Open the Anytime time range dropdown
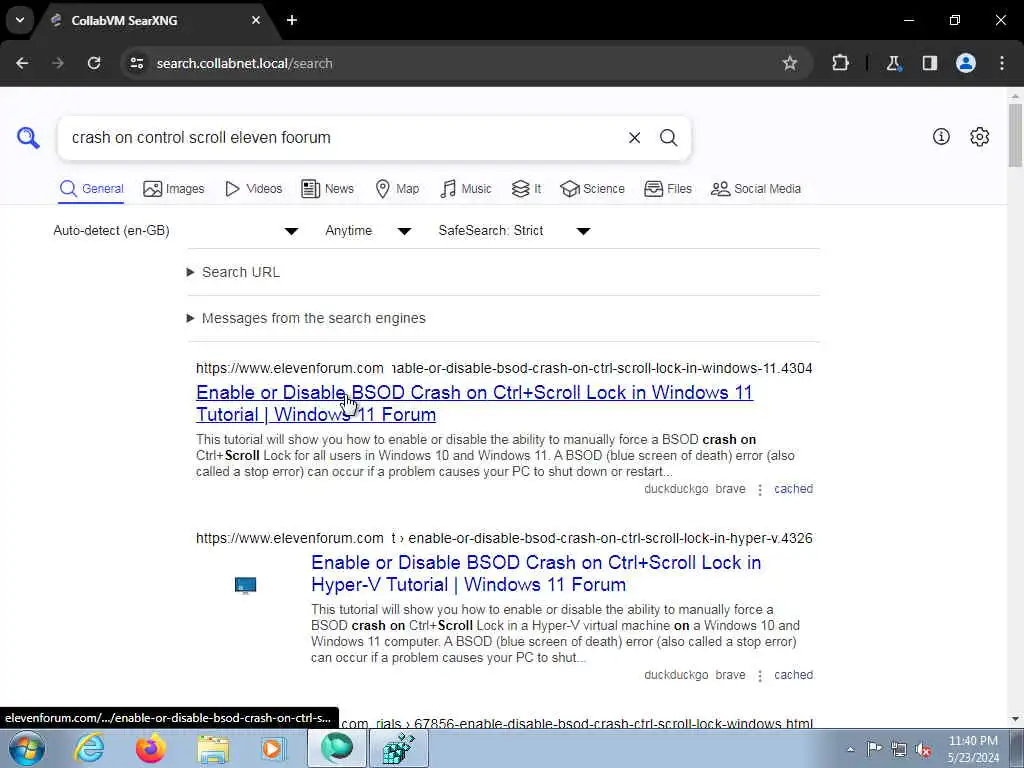Viewport: 1024px width, 768px height. tap(368, 231)
